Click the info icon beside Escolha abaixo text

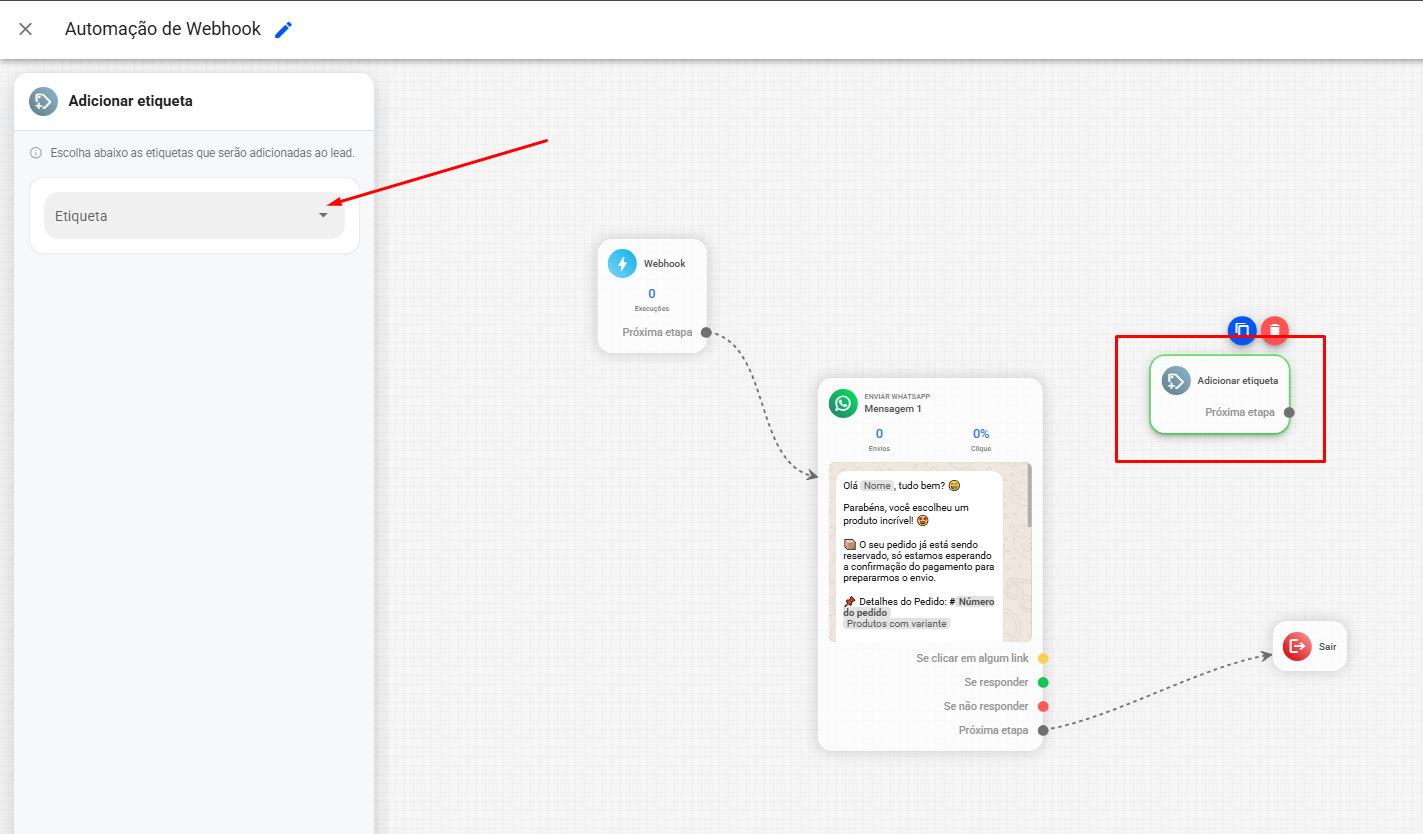(36, 153)
